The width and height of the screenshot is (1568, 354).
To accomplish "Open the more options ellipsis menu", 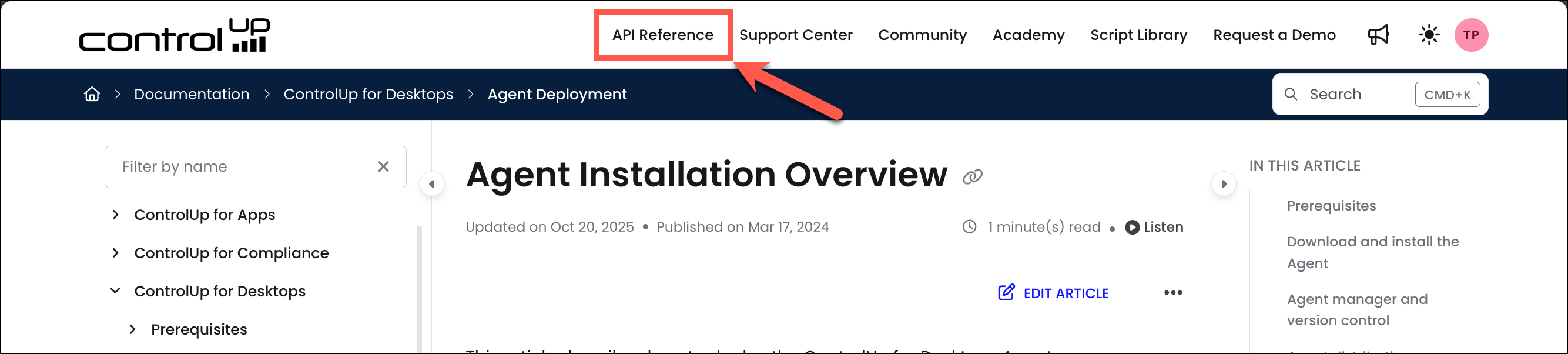I will tap(1173, 293).
